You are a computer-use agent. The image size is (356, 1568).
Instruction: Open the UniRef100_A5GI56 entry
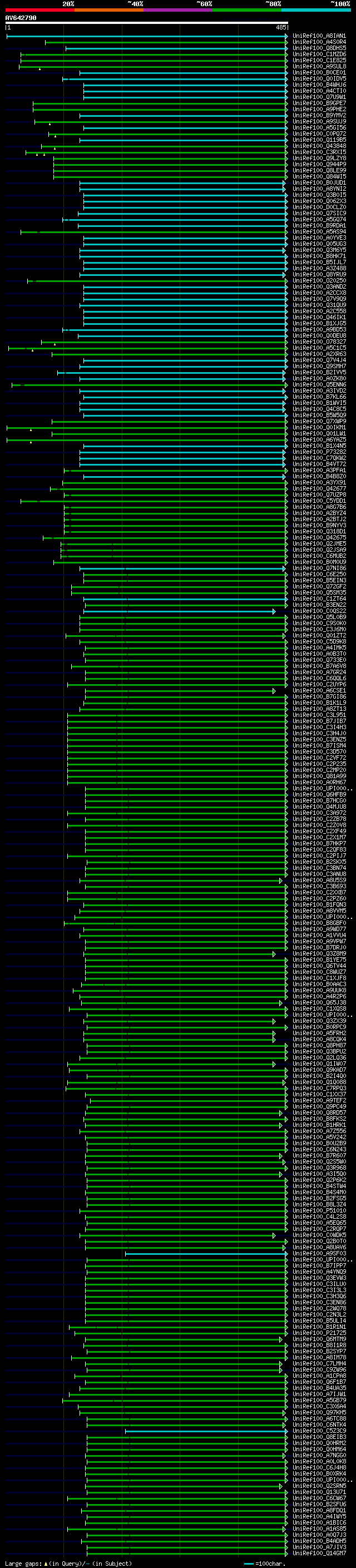(x=319, y=128)
